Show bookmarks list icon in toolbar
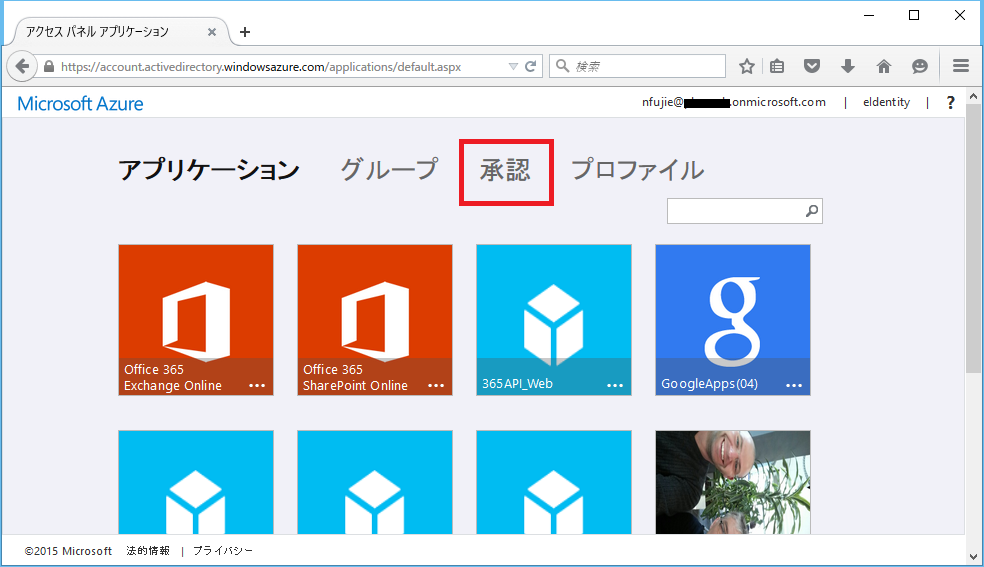The width and height of the screenshot is (984, 567). 777,66
